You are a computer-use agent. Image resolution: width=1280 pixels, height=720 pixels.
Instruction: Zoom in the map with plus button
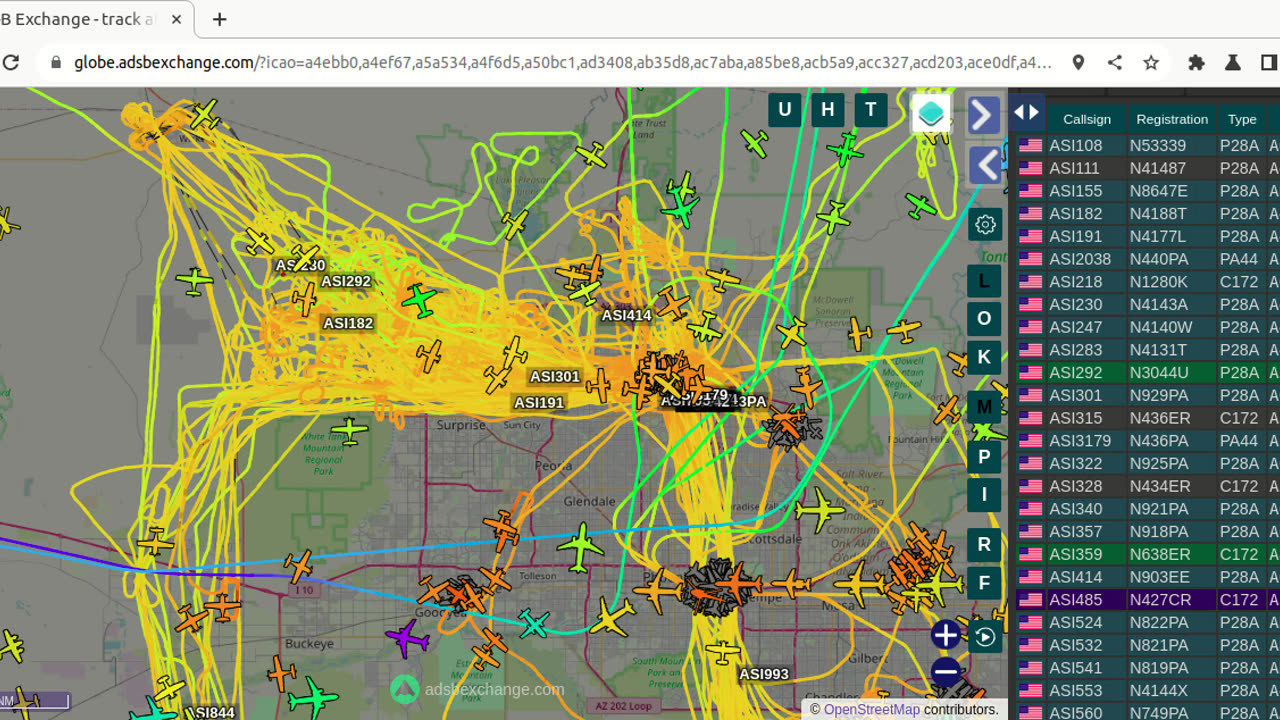(x=945, y=634)
